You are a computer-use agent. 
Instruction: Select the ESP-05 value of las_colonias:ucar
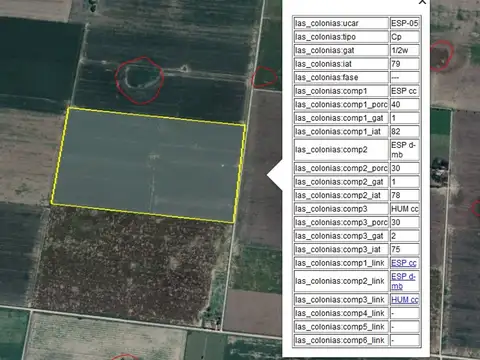[x=405, y=23]
